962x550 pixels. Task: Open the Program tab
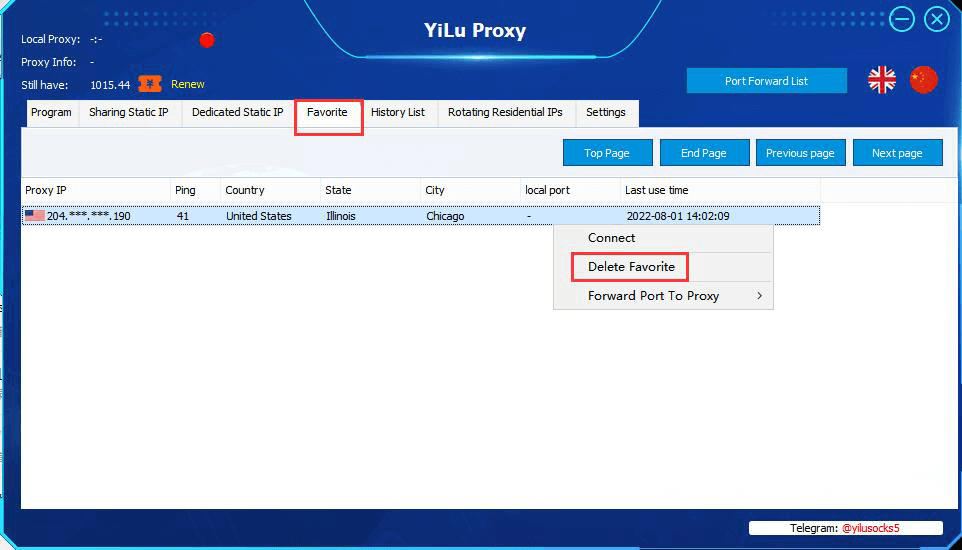pos(52,113)
